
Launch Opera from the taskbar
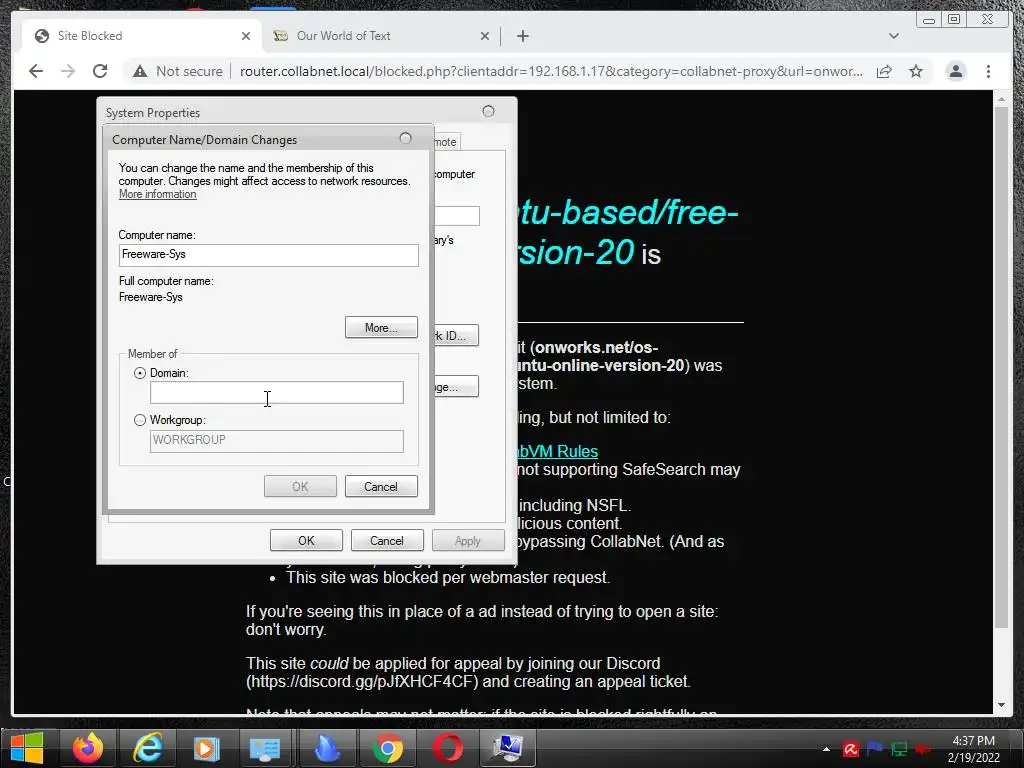click(x=447, y=748)
